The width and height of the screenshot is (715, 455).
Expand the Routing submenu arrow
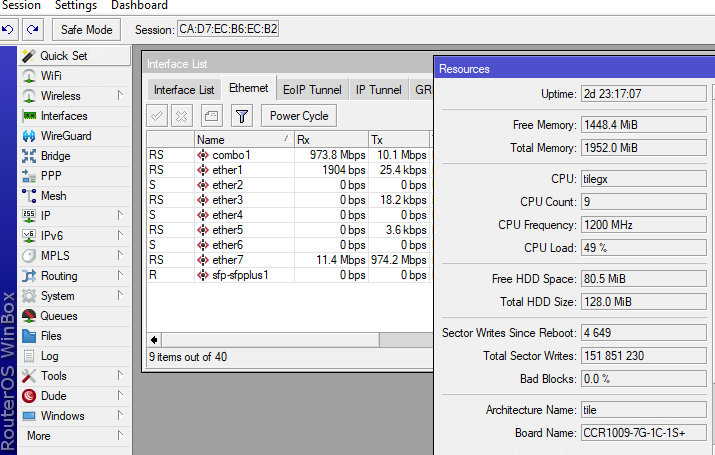point(120,275)
